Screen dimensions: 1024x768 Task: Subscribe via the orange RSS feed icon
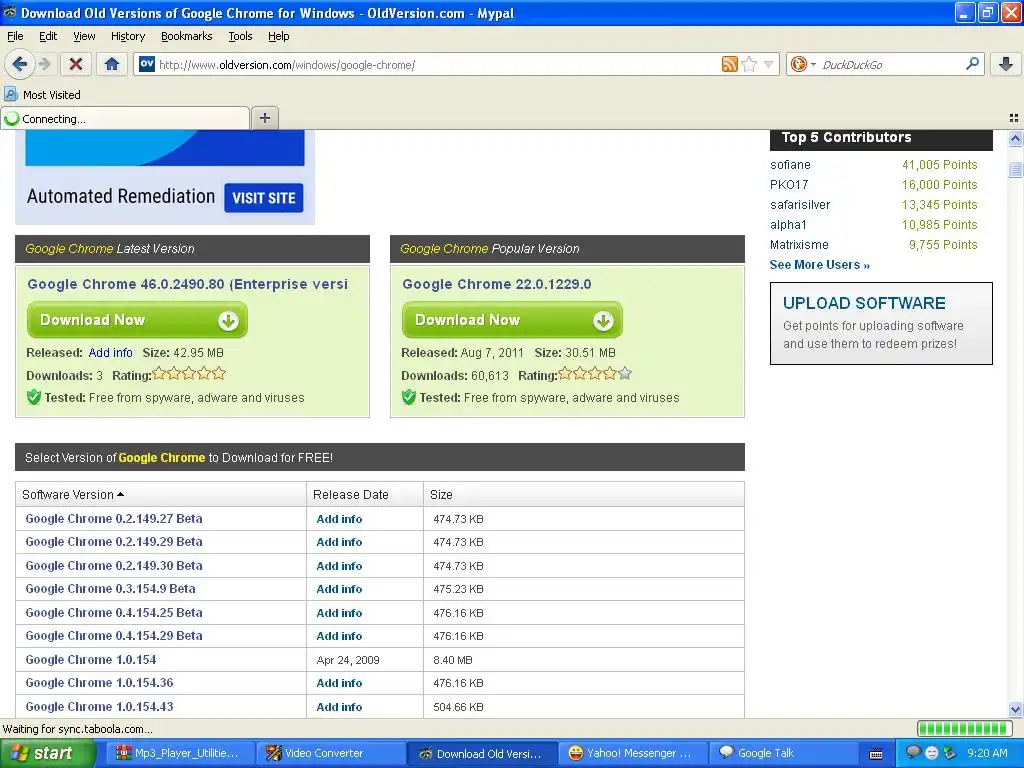click(729, 64)
